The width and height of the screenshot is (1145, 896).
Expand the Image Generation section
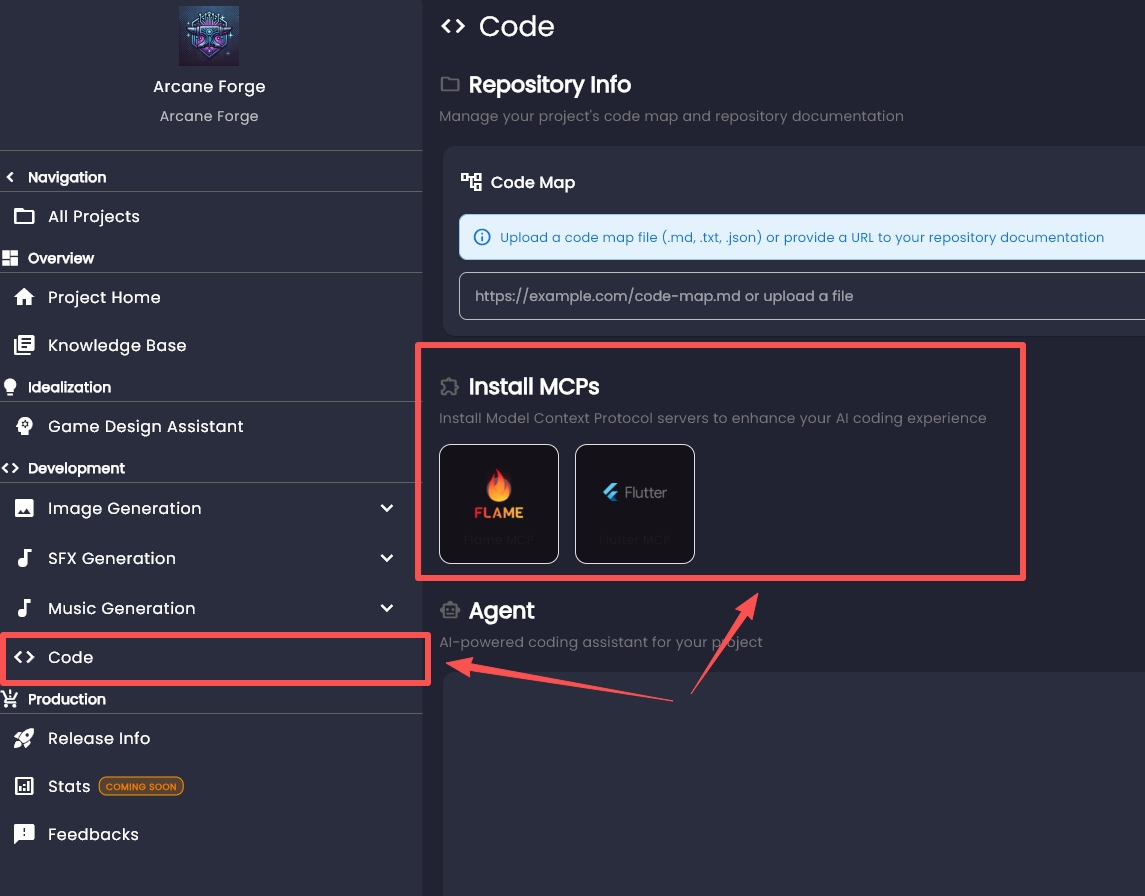click(x=387, y=508)
